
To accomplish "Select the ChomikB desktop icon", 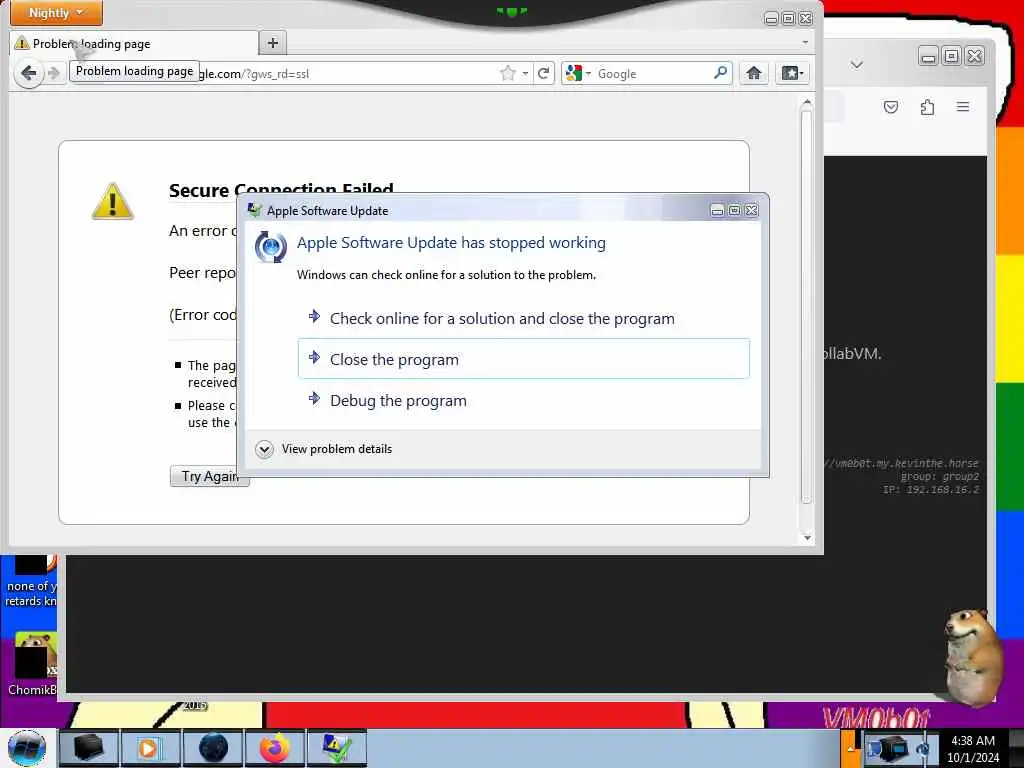I will [x=31, y=664].
